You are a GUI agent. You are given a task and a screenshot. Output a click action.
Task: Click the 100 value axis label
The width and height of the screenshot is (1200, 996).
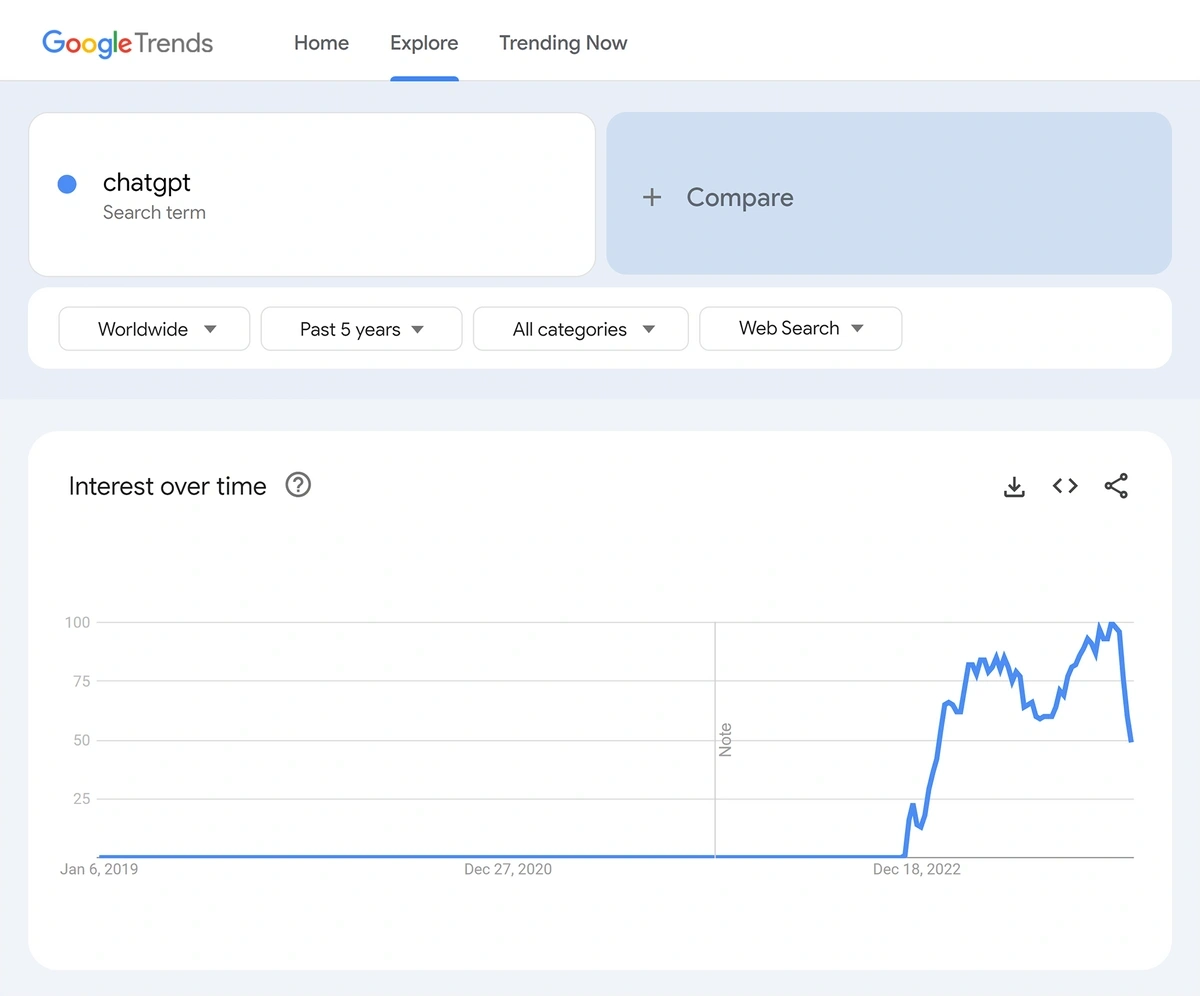[77, 622]
